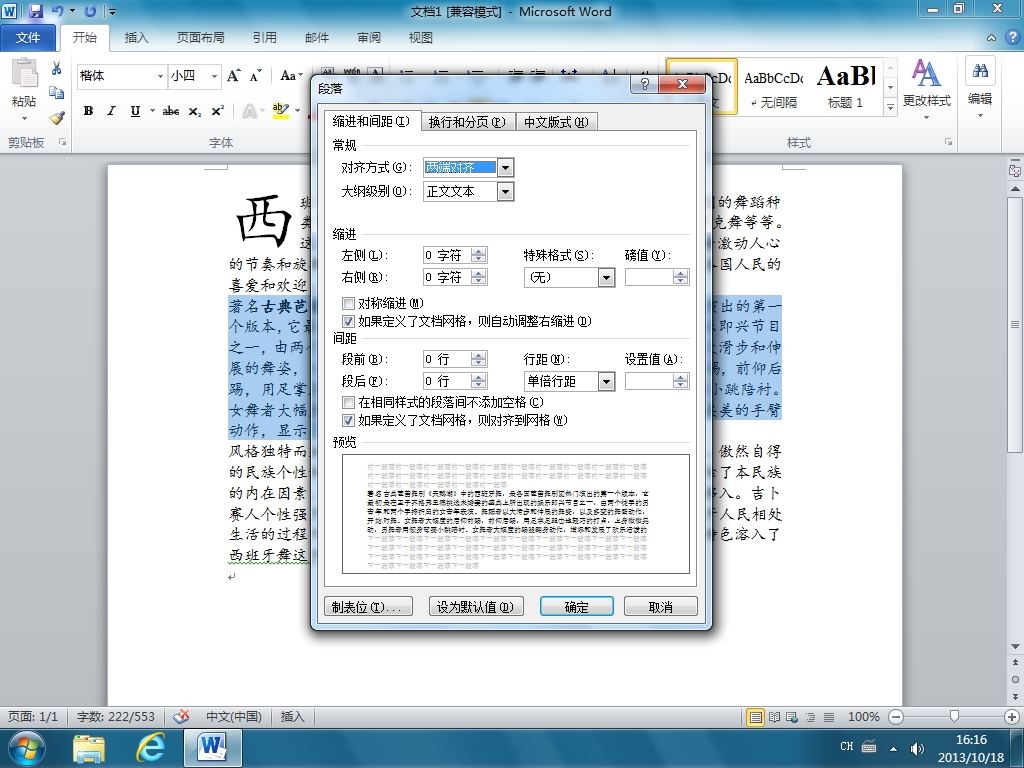Image resolution: width=1024 pixels, height=768 pixels.
Task: Uncheck auto-adjust right indent checkbox
Action: (348, 321)
